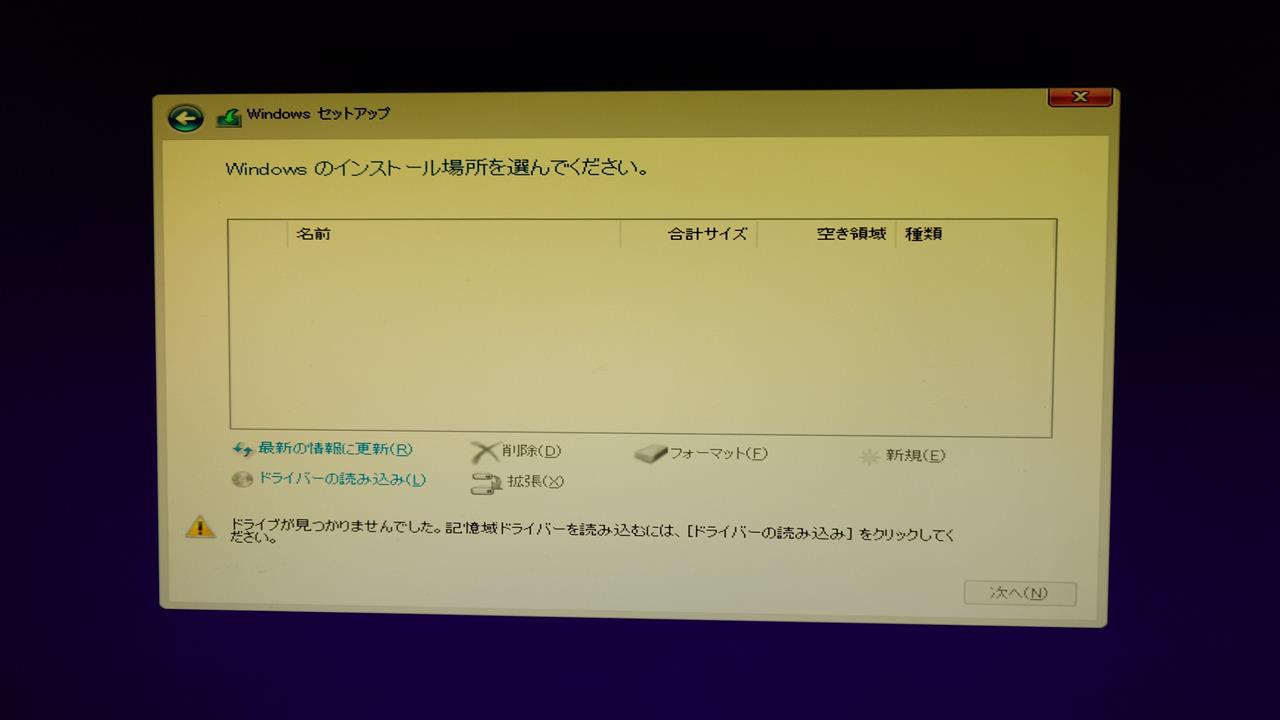Image resolution: width=1280 pixels, height=720 pixels.
Task: Go back using the green arrow button
Action: [x=186, y=118]
